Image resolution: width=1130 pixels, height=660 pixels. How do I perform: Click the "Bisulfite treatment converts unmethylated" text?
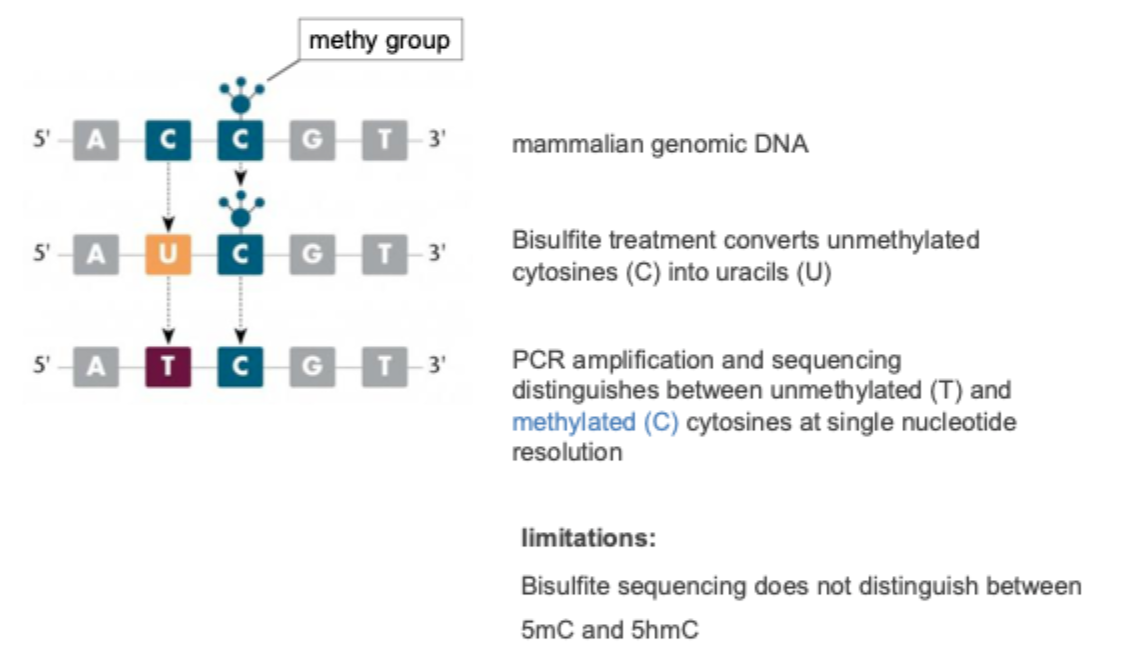pyautogui.click(x=745, y=241)
